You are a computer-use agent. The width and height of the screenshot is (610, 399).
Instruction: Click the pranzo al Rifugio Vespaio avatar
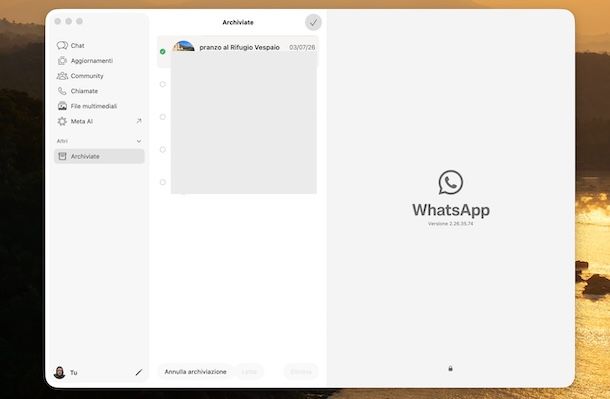(184, 46)
